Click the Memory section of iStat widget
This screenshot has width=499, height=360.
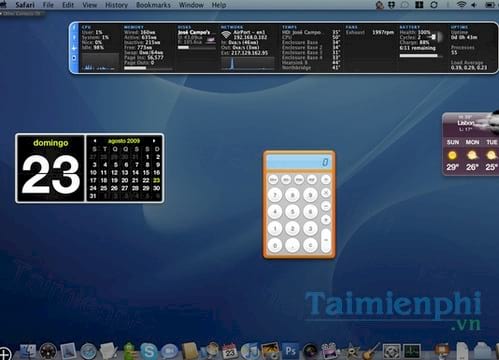148,48
